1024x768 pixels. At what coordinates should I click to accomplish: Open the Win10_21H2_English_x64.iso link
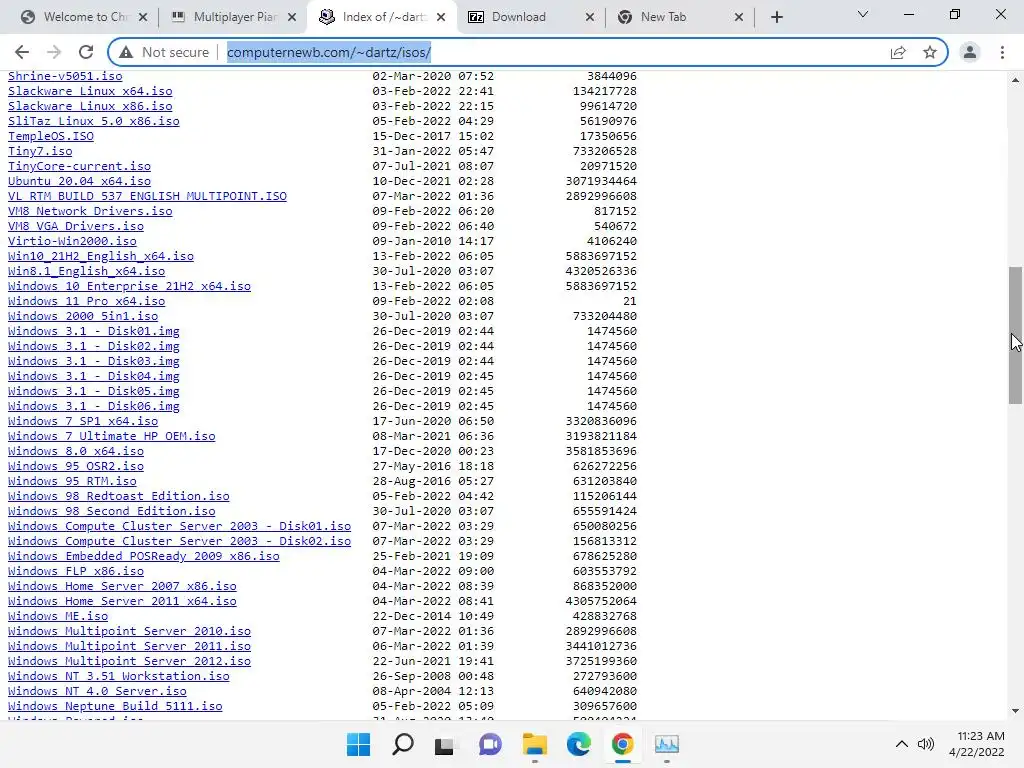[x=101, y=256]
